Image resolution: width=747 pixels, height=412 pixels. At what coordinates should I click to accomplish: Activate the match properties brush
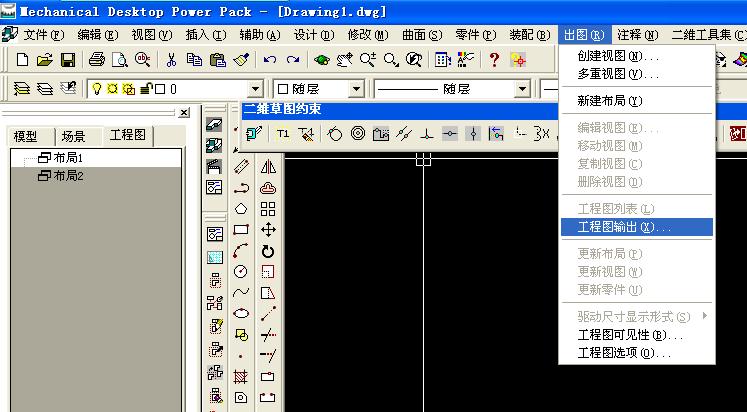coord(242,60)
